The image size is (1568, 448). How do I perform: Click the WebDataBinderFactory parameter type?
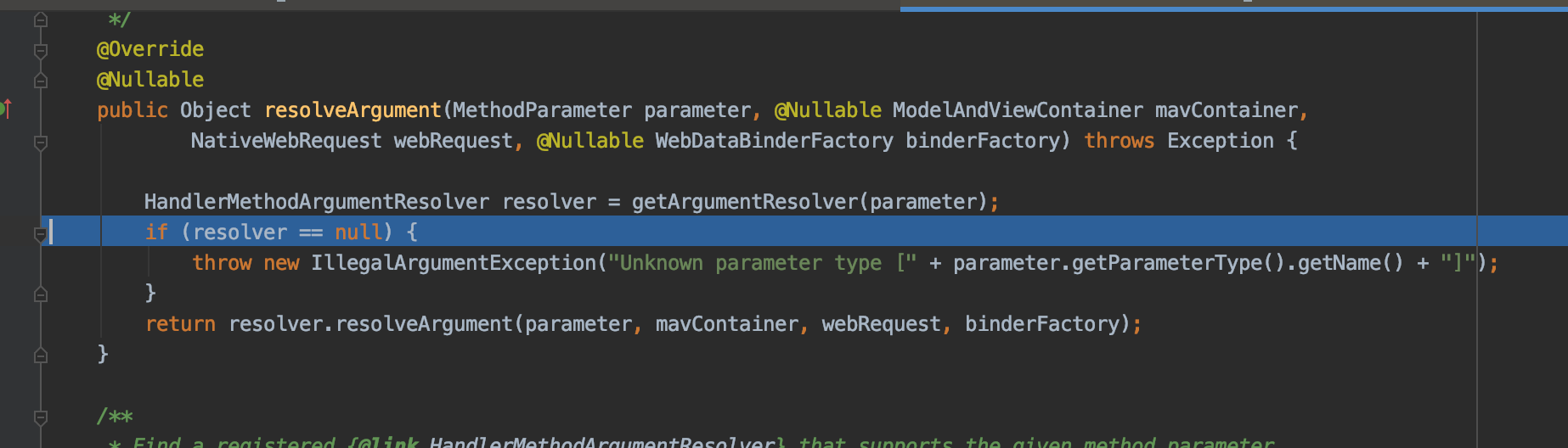pyautogui.click(x=774, y=141)
